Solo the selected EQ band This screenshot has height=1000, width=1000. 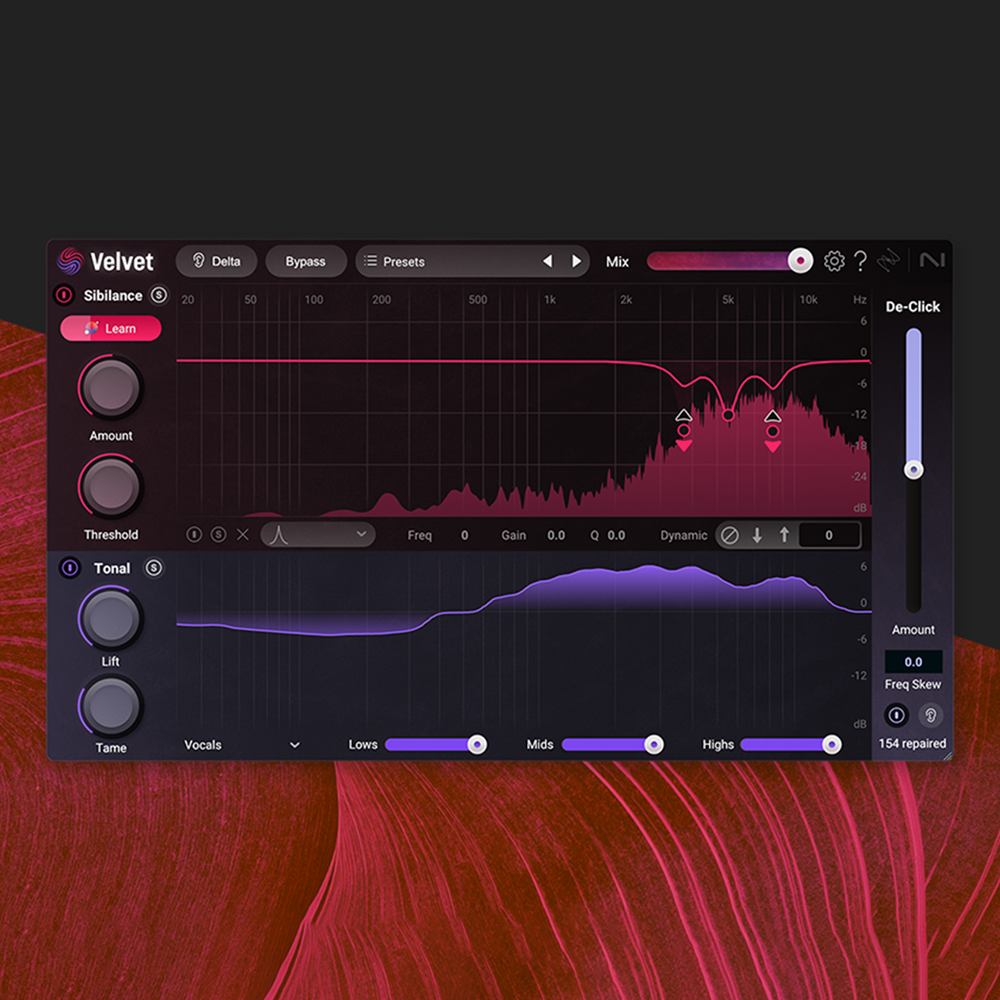pyautogui.click(x=218, y=534)
